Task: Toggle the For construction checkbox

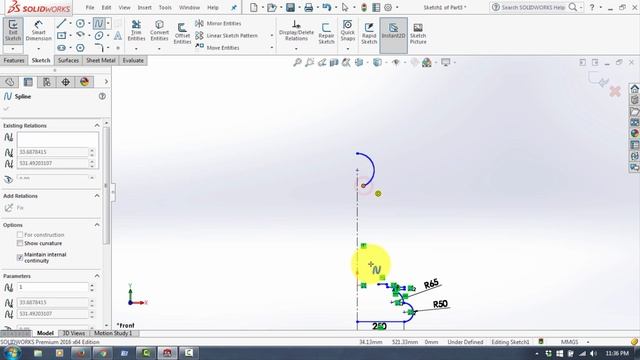Action: click(20, 235)
